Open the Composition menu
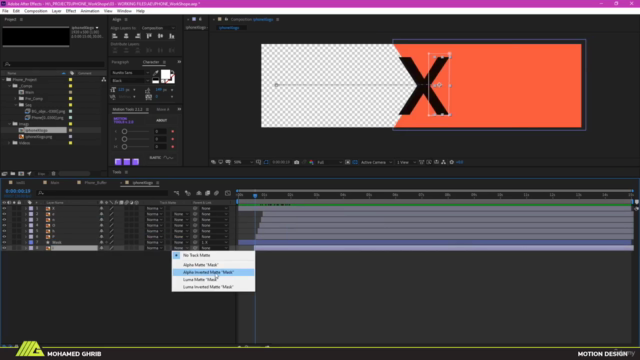Screen dimensions: 640x360 pyautogui.click(x=36, y=11)
